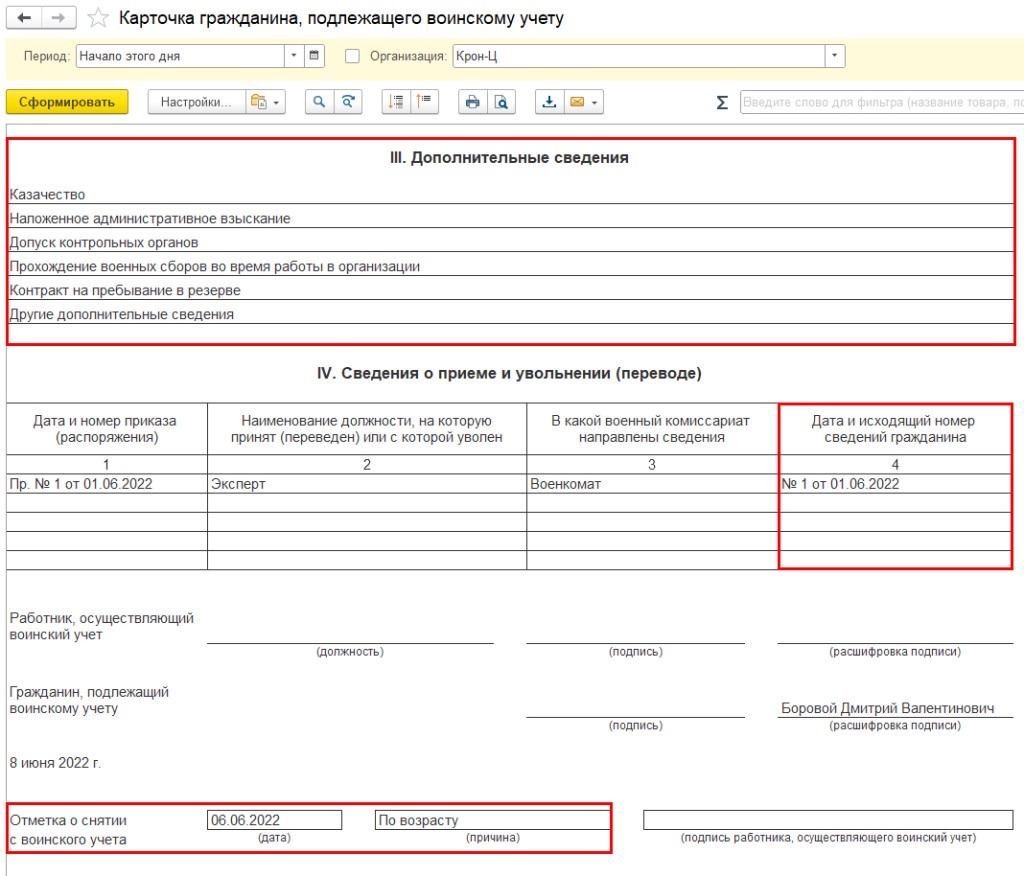The width and height of the screenshot is (1024, 876).
Task: Click the cell 'Военкомат'
Action: pos(652,484)
